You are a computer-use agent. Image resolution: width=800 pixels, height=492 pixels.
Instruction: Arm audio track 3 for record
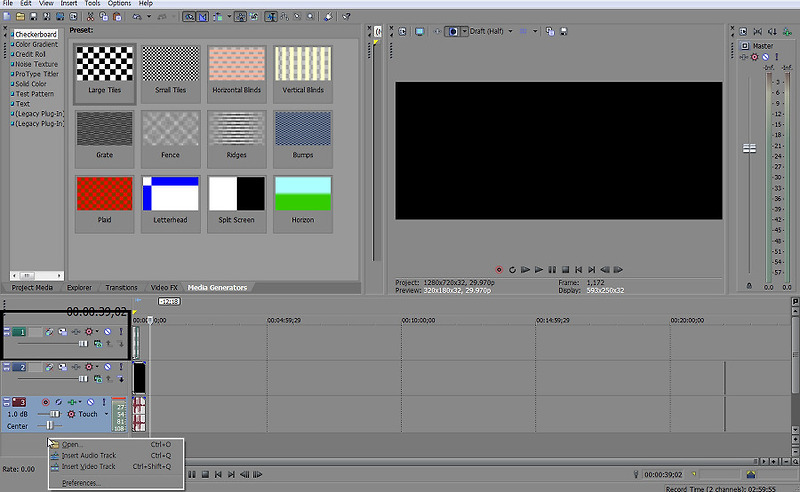click(x=45, y=402)
